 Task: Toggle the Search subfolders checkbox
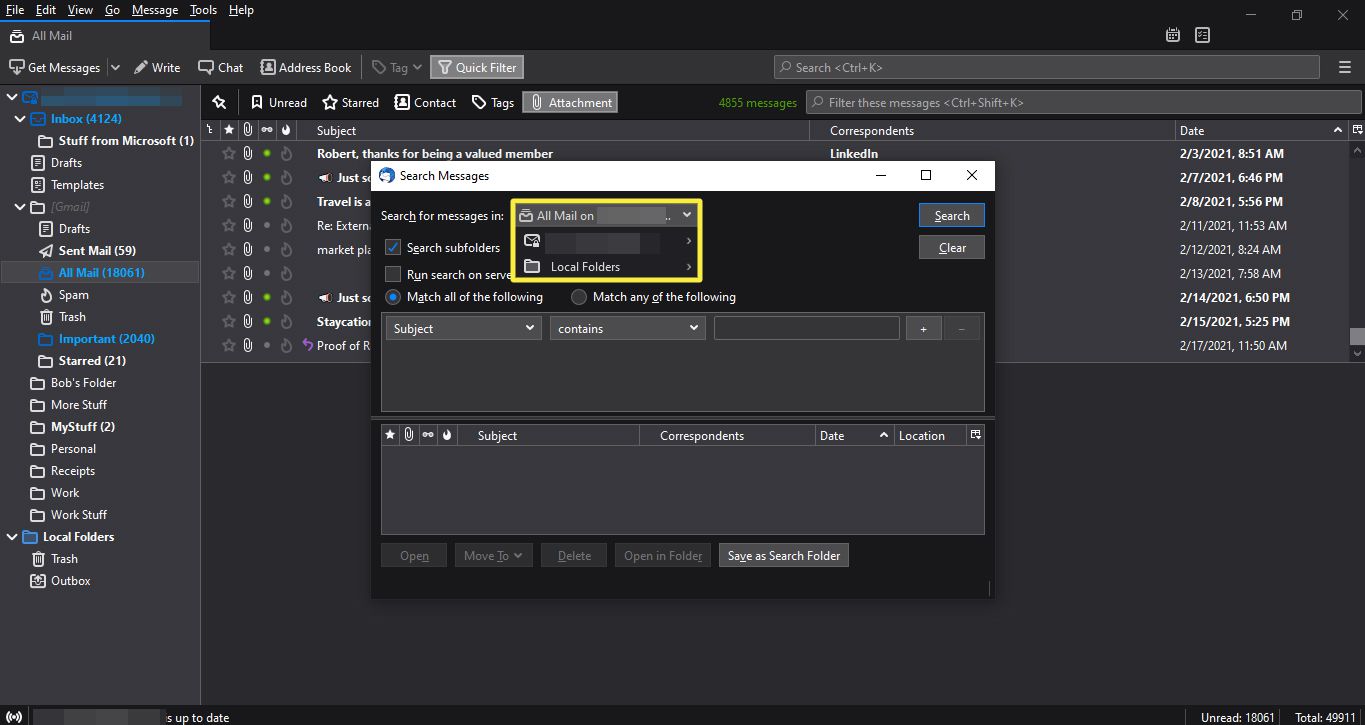coord(393,248)
